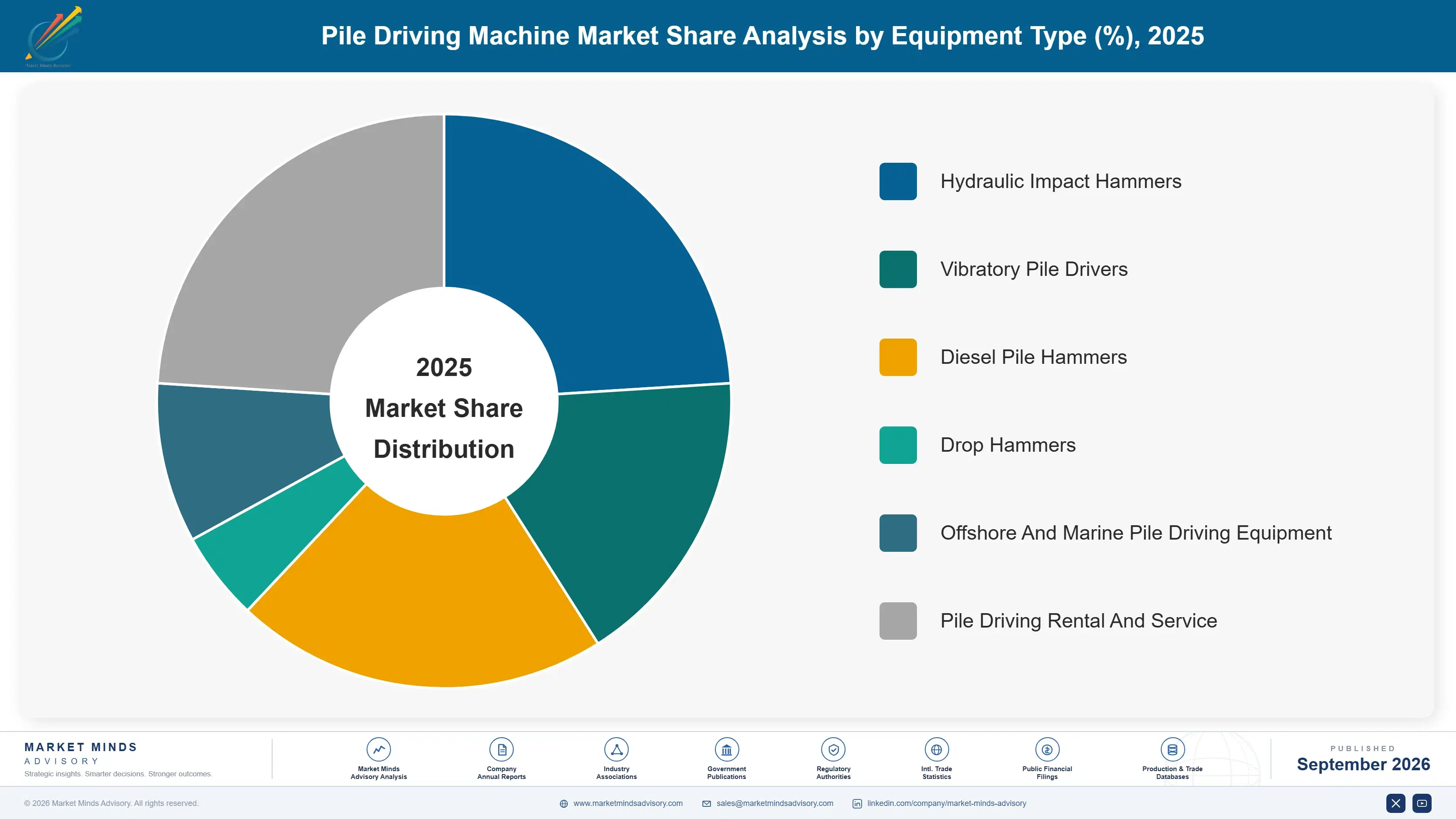Viewport: 1456px width, 819px height.
Task: Click the Government Publications building icon
Action: 726,749
